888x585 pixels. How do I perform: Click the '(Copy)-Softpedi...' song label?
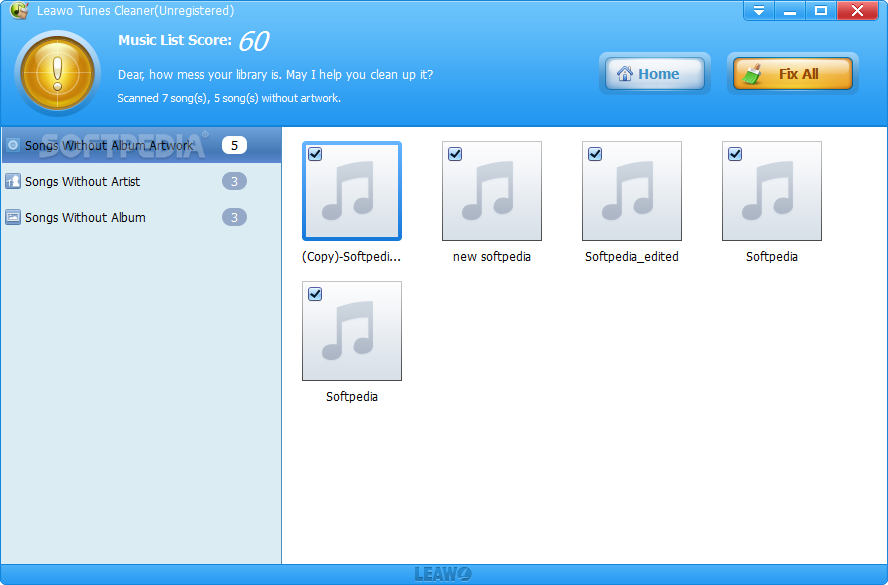[351, 257]
